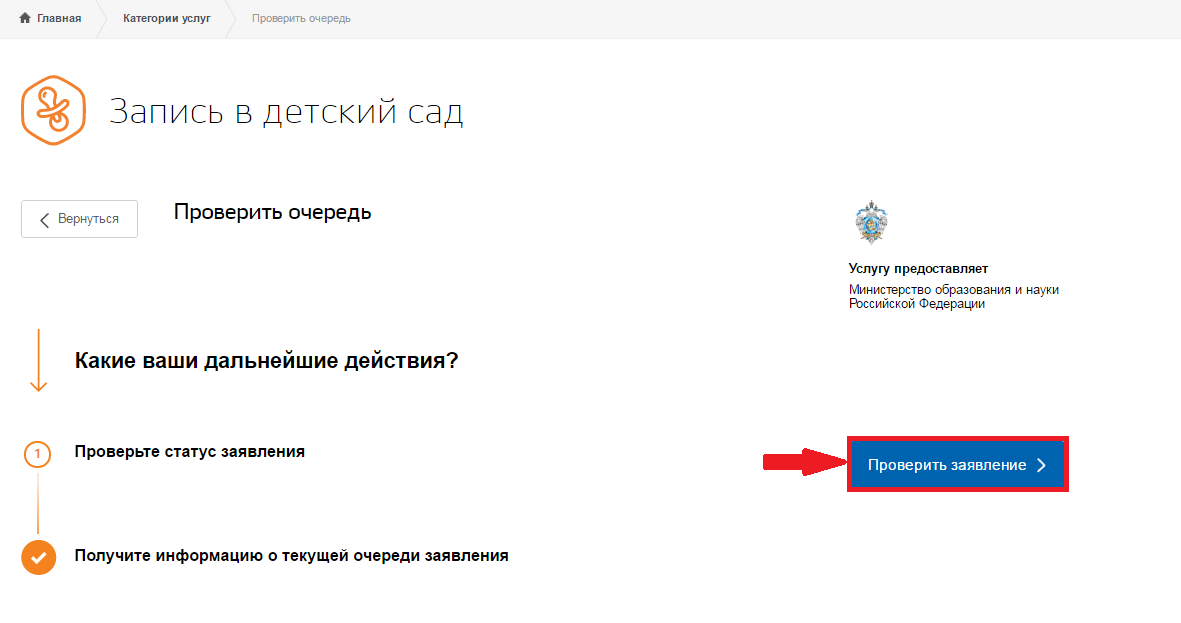Click the 'Запись в детский сад' title
This screenshot has height=623, width=1181.
pyautogui.click(x=286, y=112)
